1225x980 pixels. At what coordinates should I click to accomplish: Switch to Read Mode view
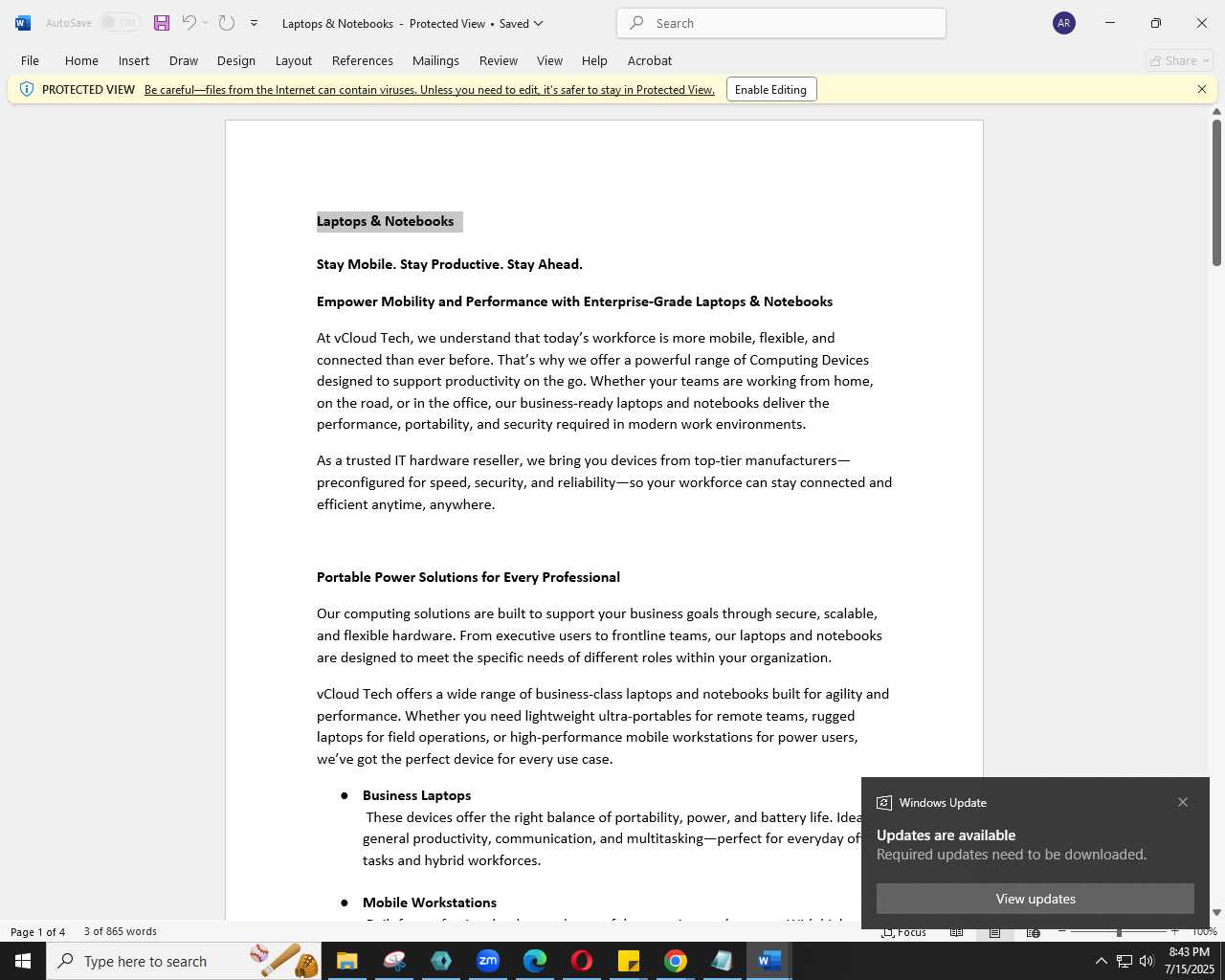tap(956, 931)
